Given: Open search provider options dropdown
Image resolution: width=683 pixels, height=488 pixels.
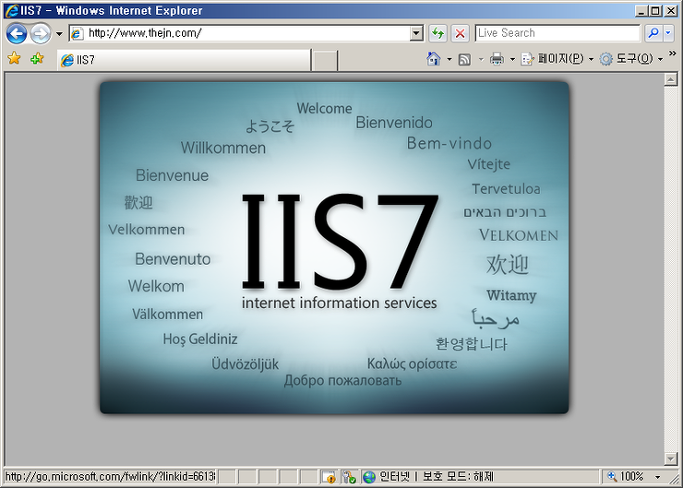Looking at the screenshot, I should [x=669, y=33].
